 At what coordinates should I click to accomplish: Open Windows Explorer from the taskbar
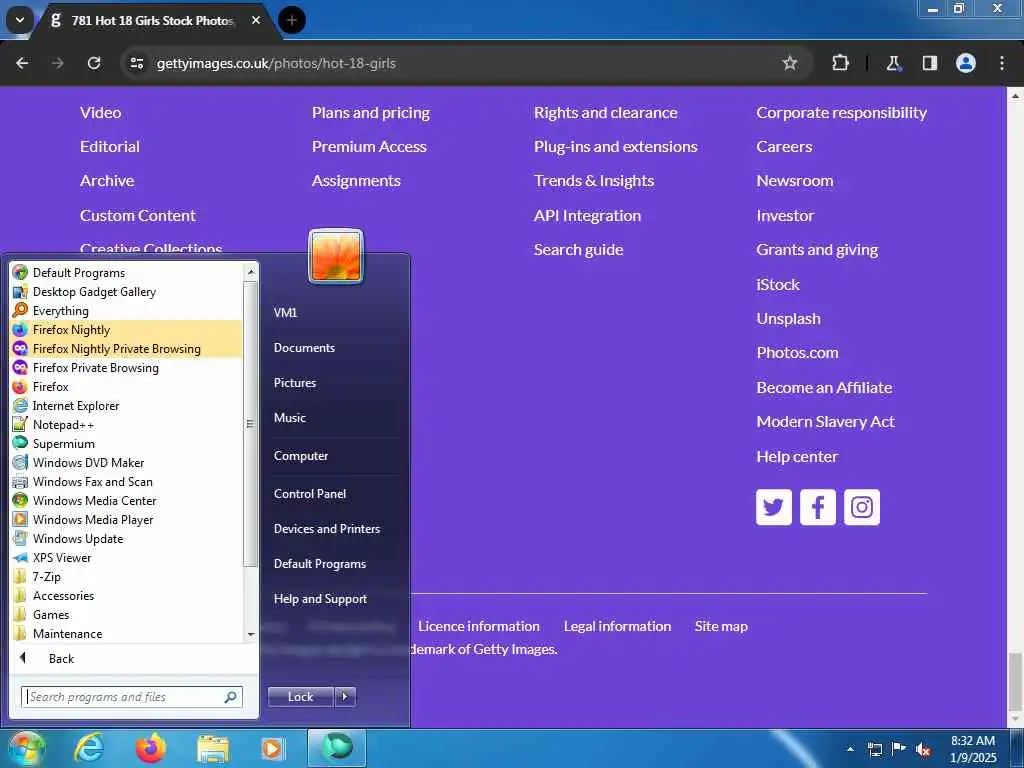212,749
